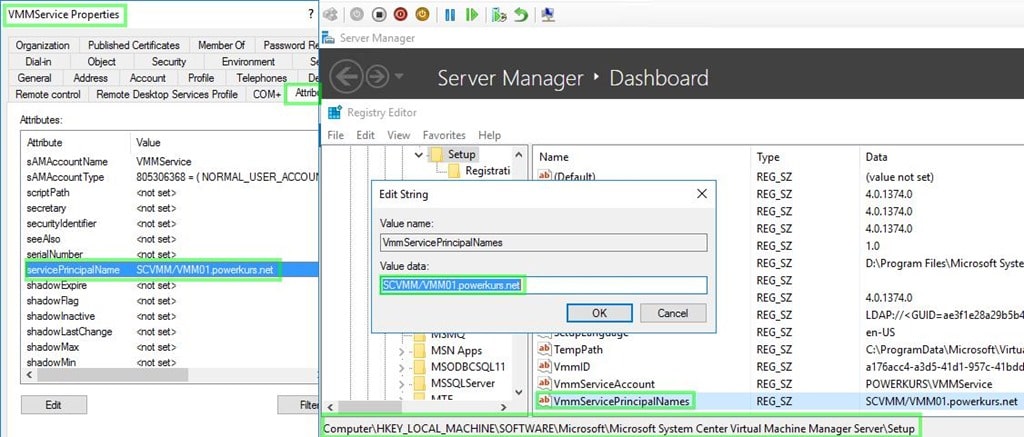The width and height of the screenshot is (1024, 437).
Task: Open the Registry Editor View menu
Action: pyautogui.click(x=398, y=135)
